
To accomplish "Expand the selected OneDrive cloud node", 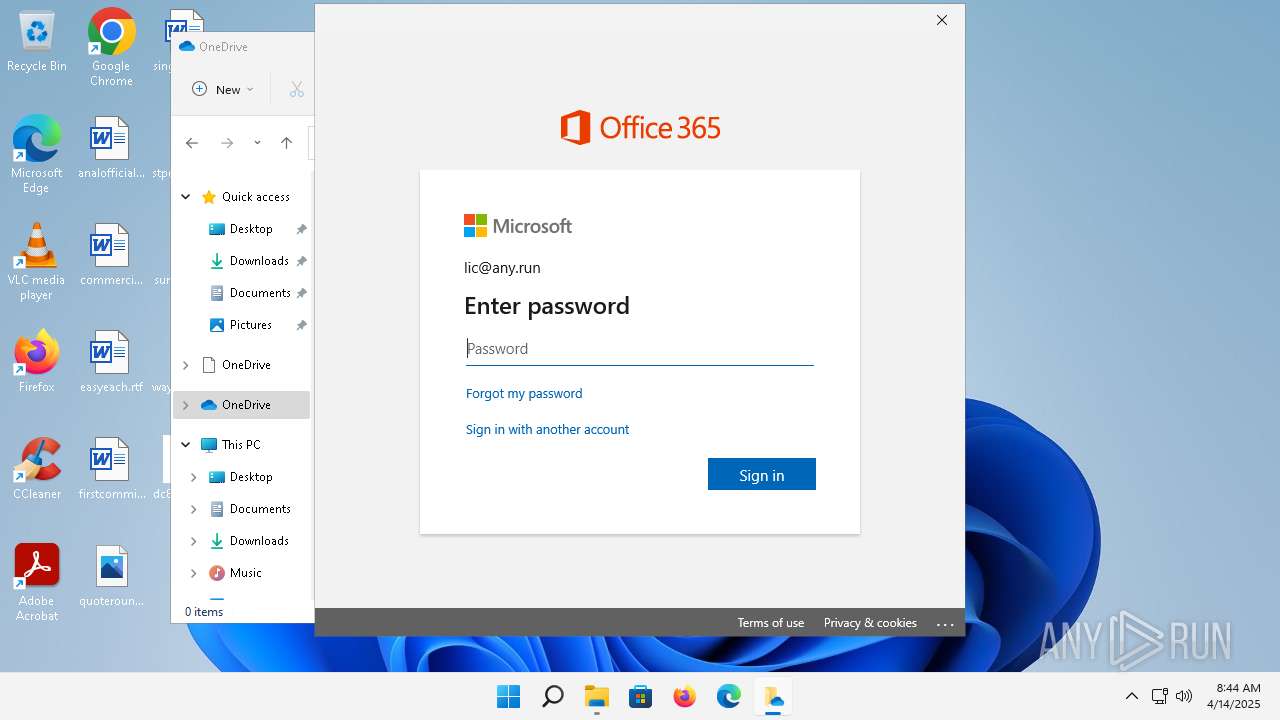I will pyautogui.click(x=186, y=405).
